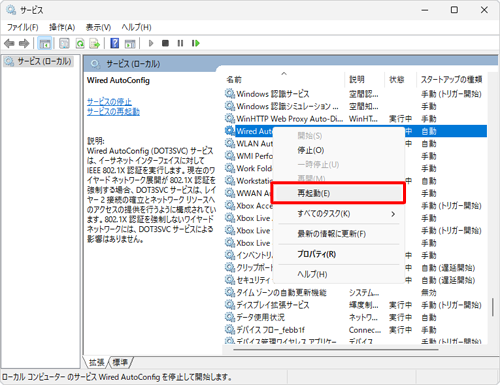
Task: Click gear icon of Wired AutoConfig row
Action: click(230, 131)
